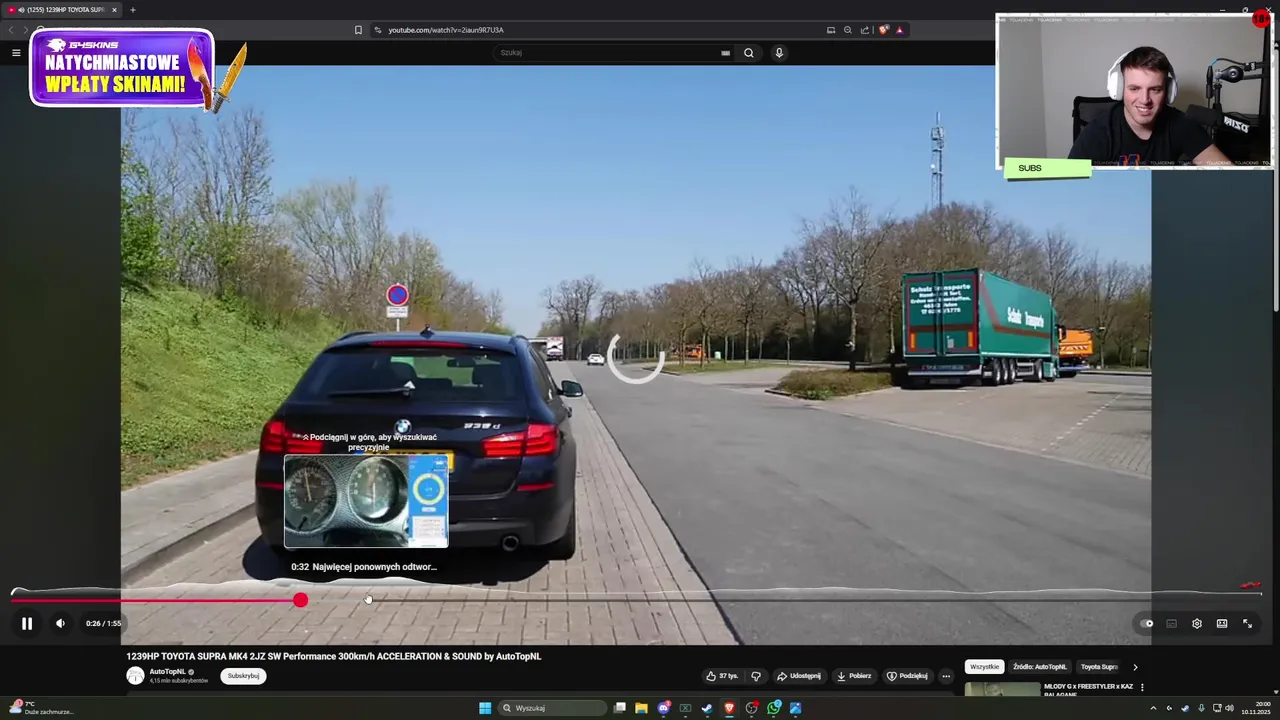
Task: Click the SUBS label under the webcam
Action: click(1047, 168)
